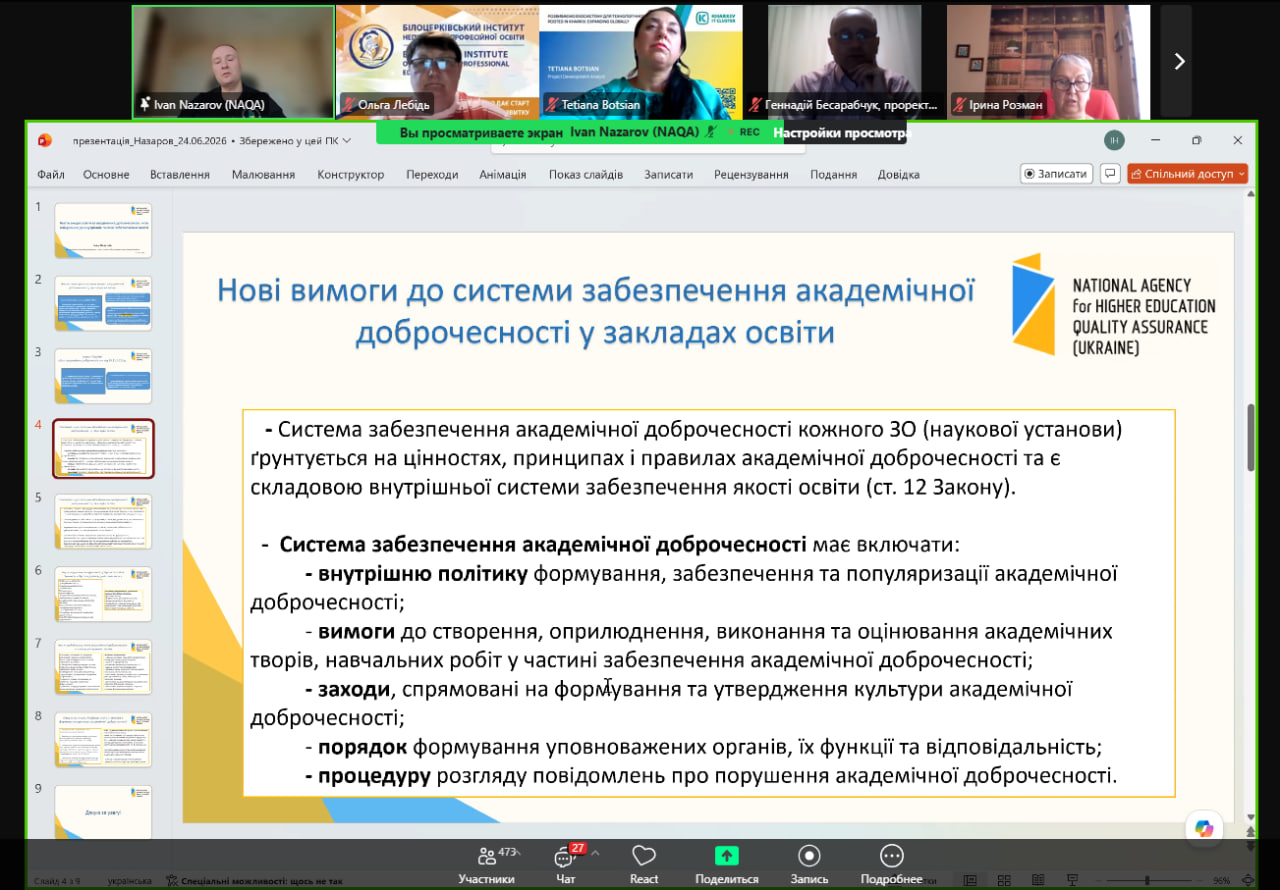1280x890 pixels.
Task: Click the українська language indicator
Action: [129, 881]
